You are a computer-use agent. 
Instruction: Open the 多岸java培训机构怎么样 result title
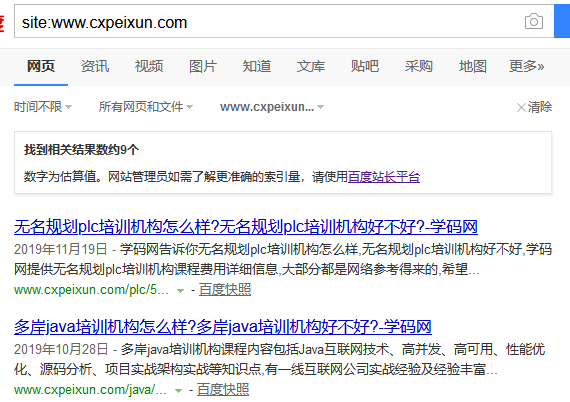pos(223,327)
